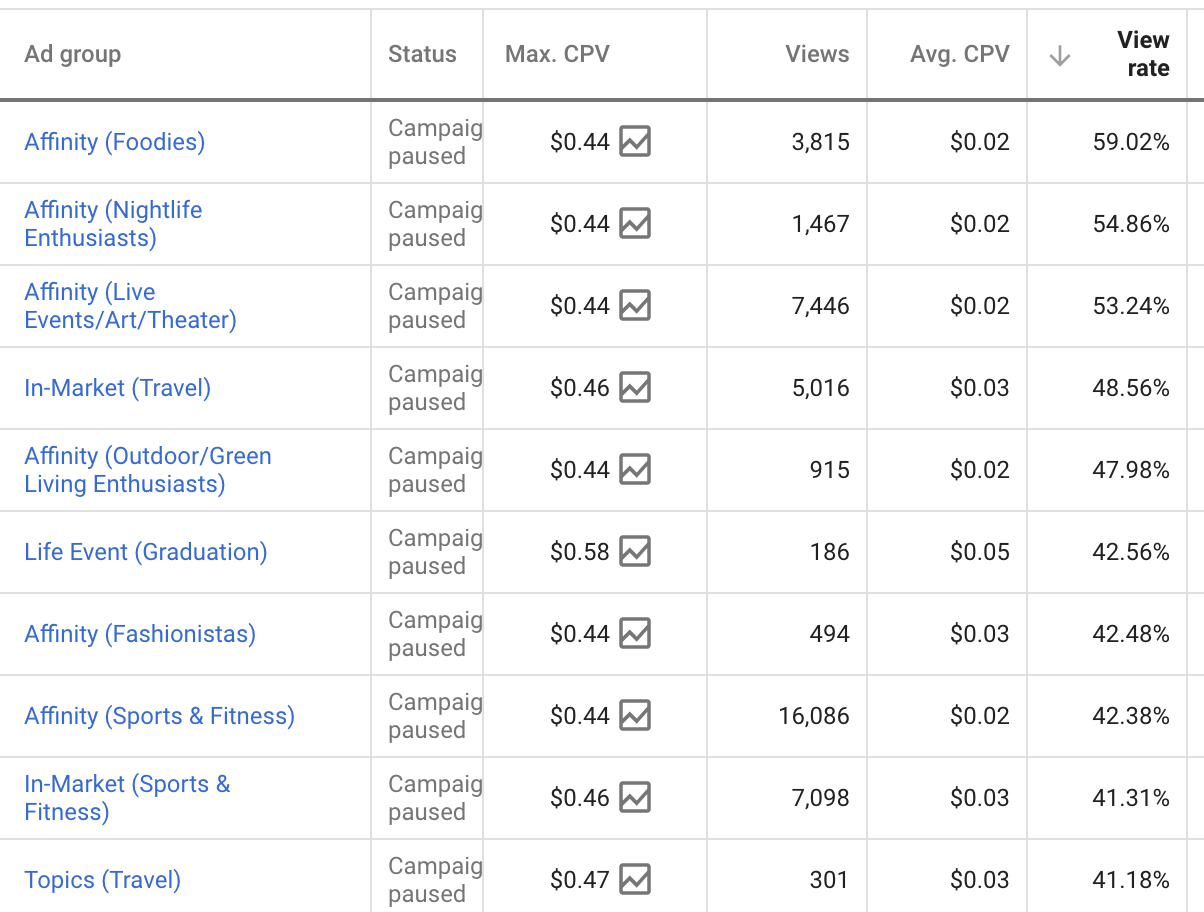Click Campaign paused status for Affinity (Foodies)
1204x912 pixels.
pyautogui.click(x=435, y=142)
